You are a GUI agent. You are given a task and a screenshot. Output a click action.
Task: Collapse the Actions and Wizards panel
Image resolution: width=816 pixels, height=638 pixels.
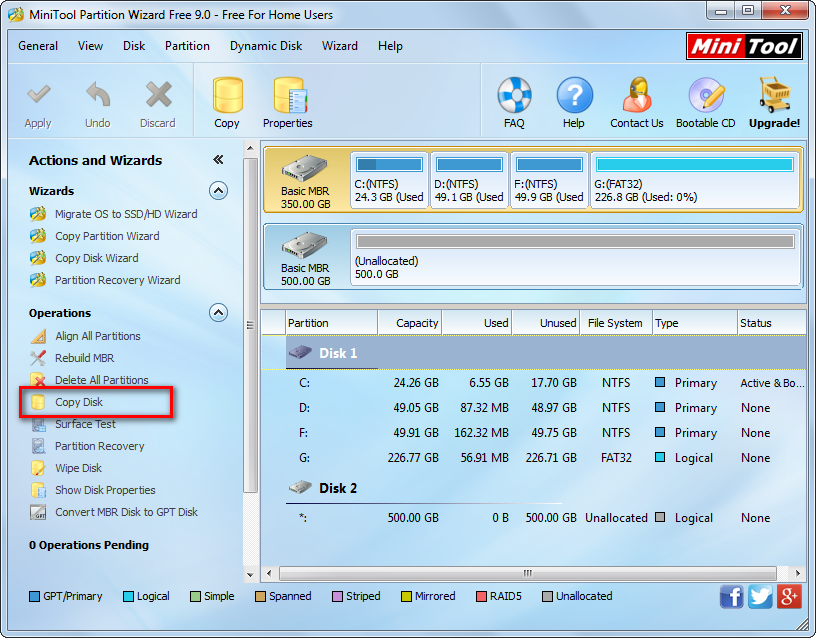(218, 160)
